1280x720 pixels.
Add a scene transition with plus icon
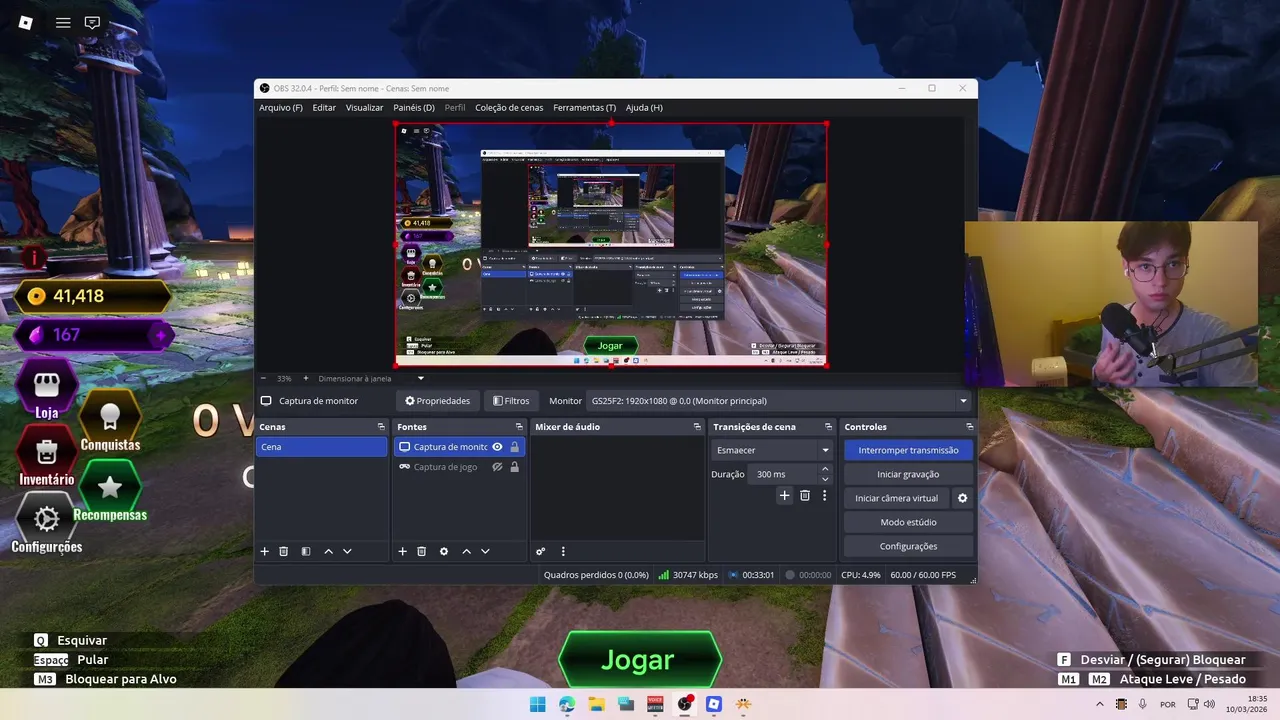(785, 495)
